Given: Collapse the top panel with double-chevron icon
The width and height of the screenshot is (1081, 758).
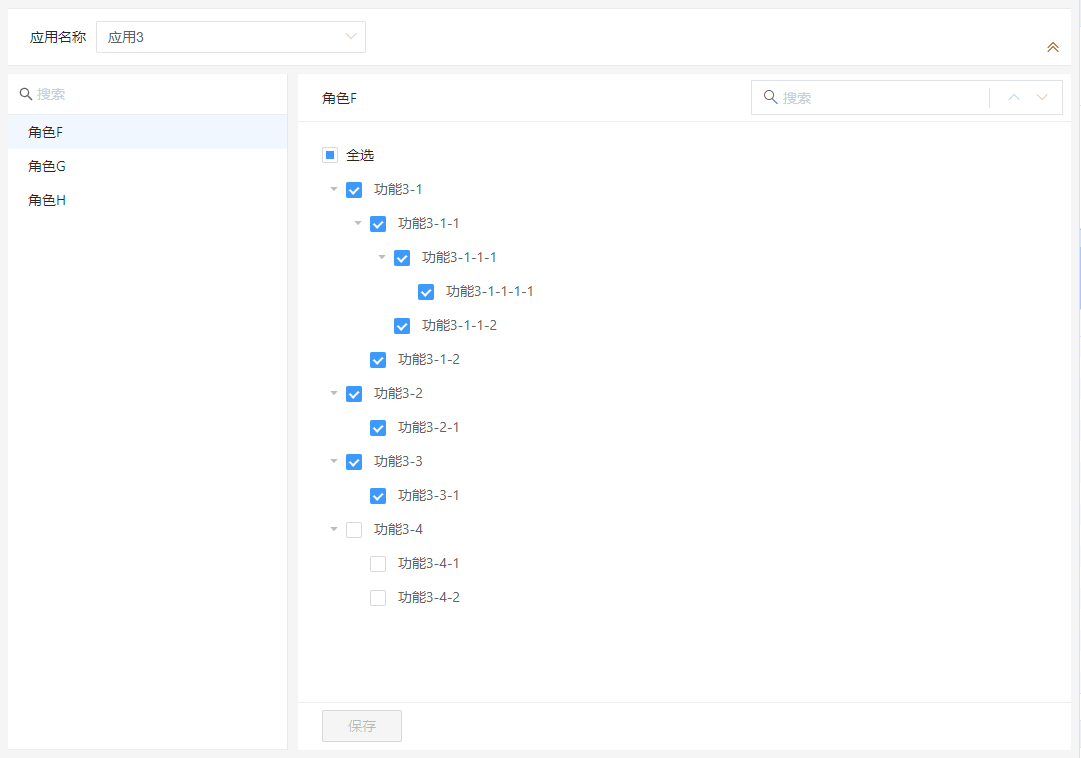Looking at the screenshot, I should (x=1052, y=47).
